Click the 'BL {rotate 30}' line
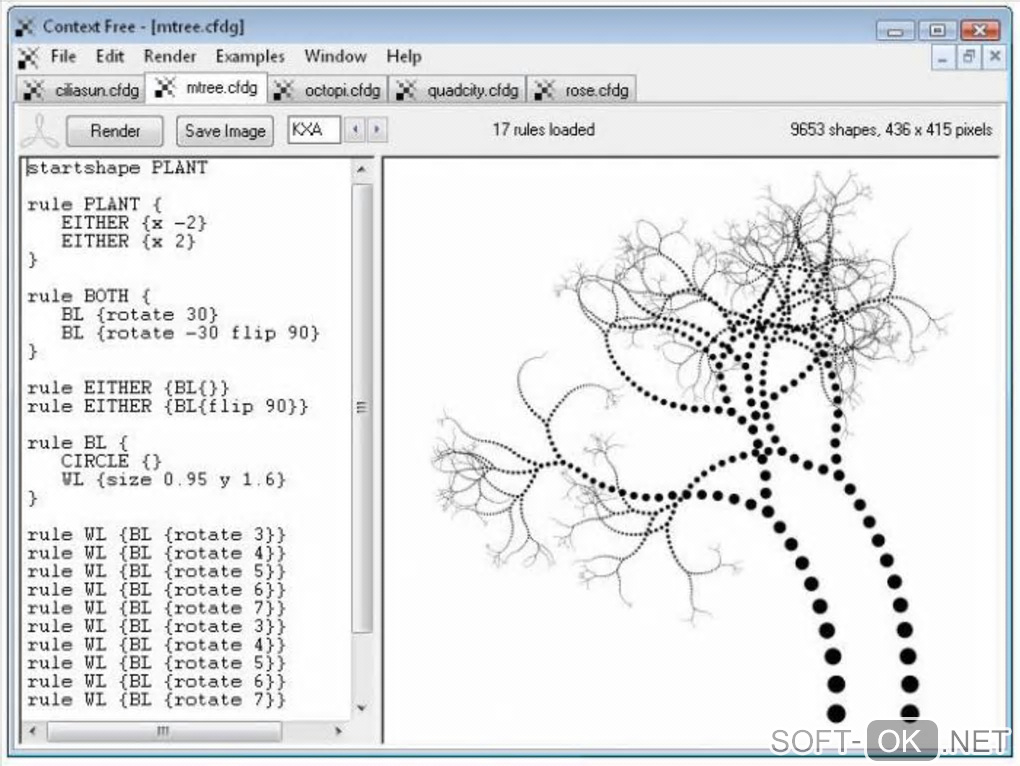The height and width of the screenshot is (766, 1020). point(139,315)
